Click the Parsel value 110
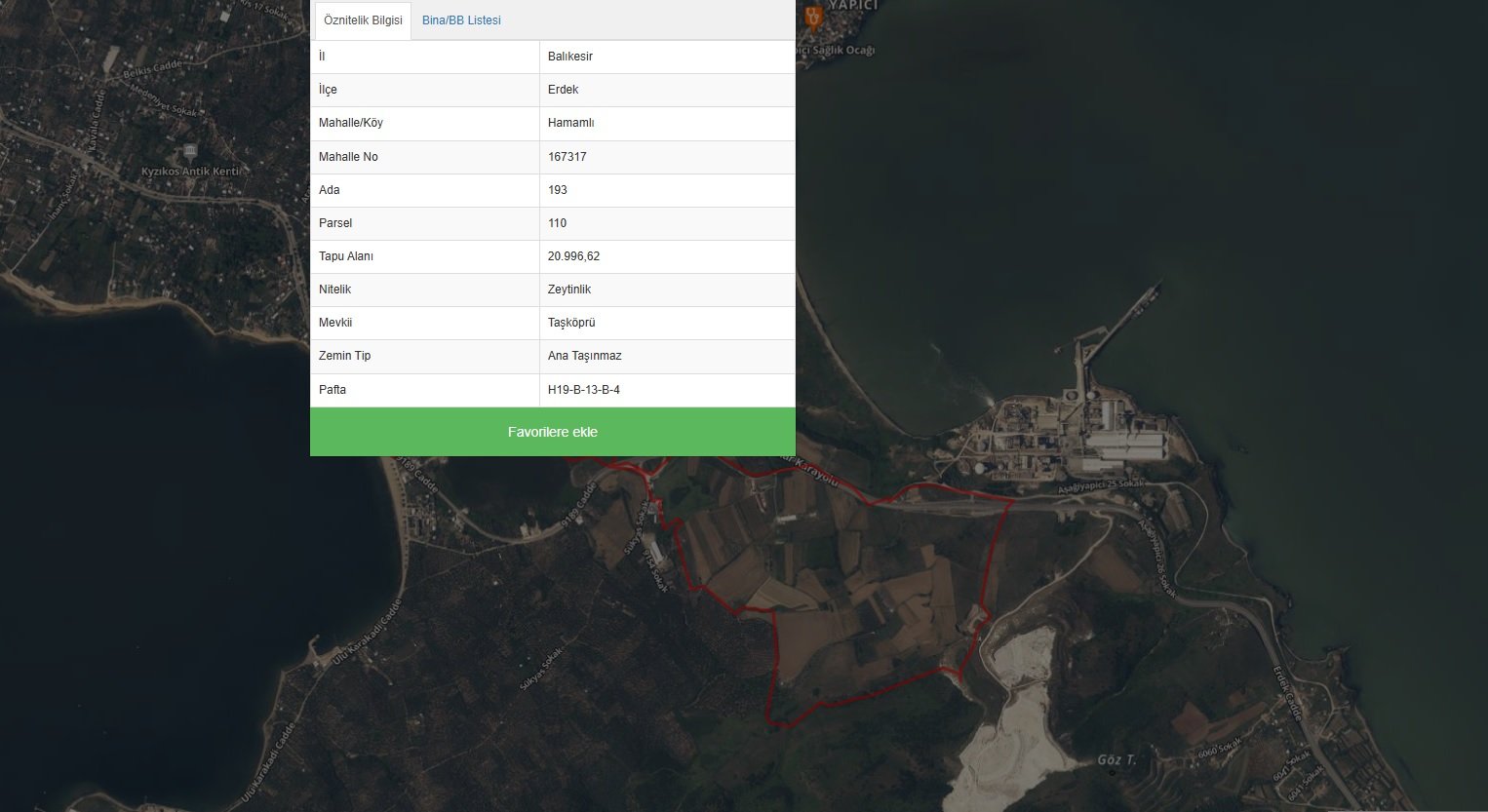The height and width of the screenshot is (812, 1488). pos(557,223)
